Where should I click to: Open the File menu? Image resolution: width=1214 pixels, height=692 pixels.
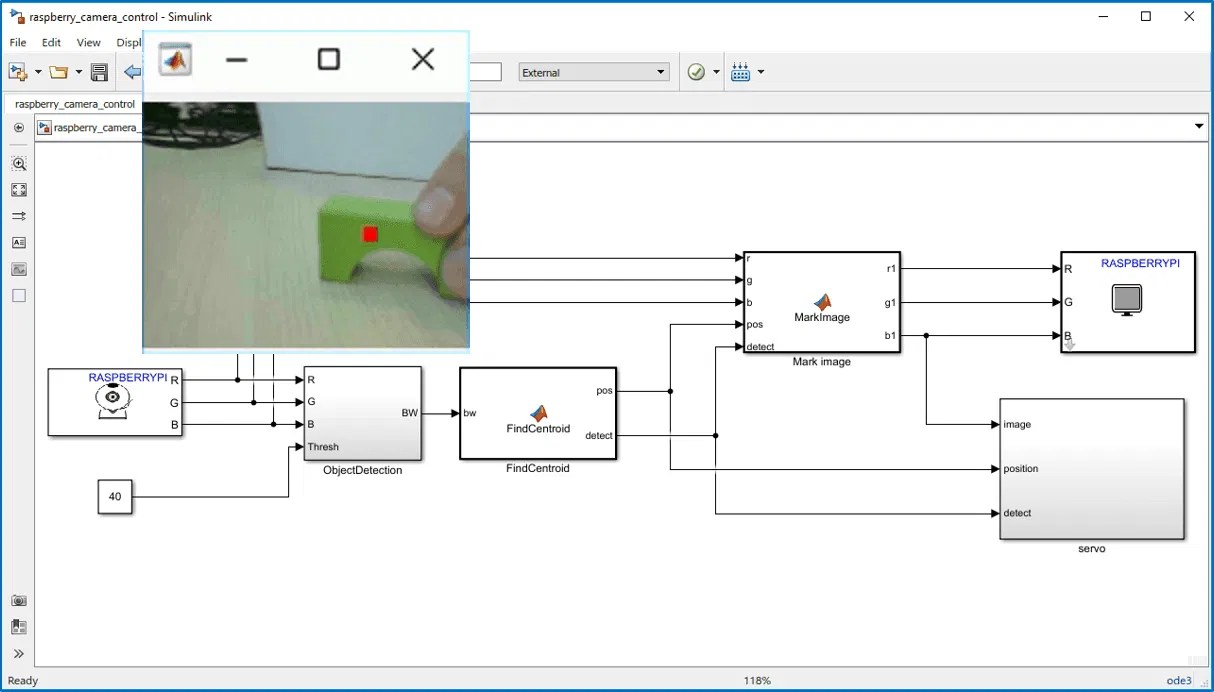tap(16, 42)
